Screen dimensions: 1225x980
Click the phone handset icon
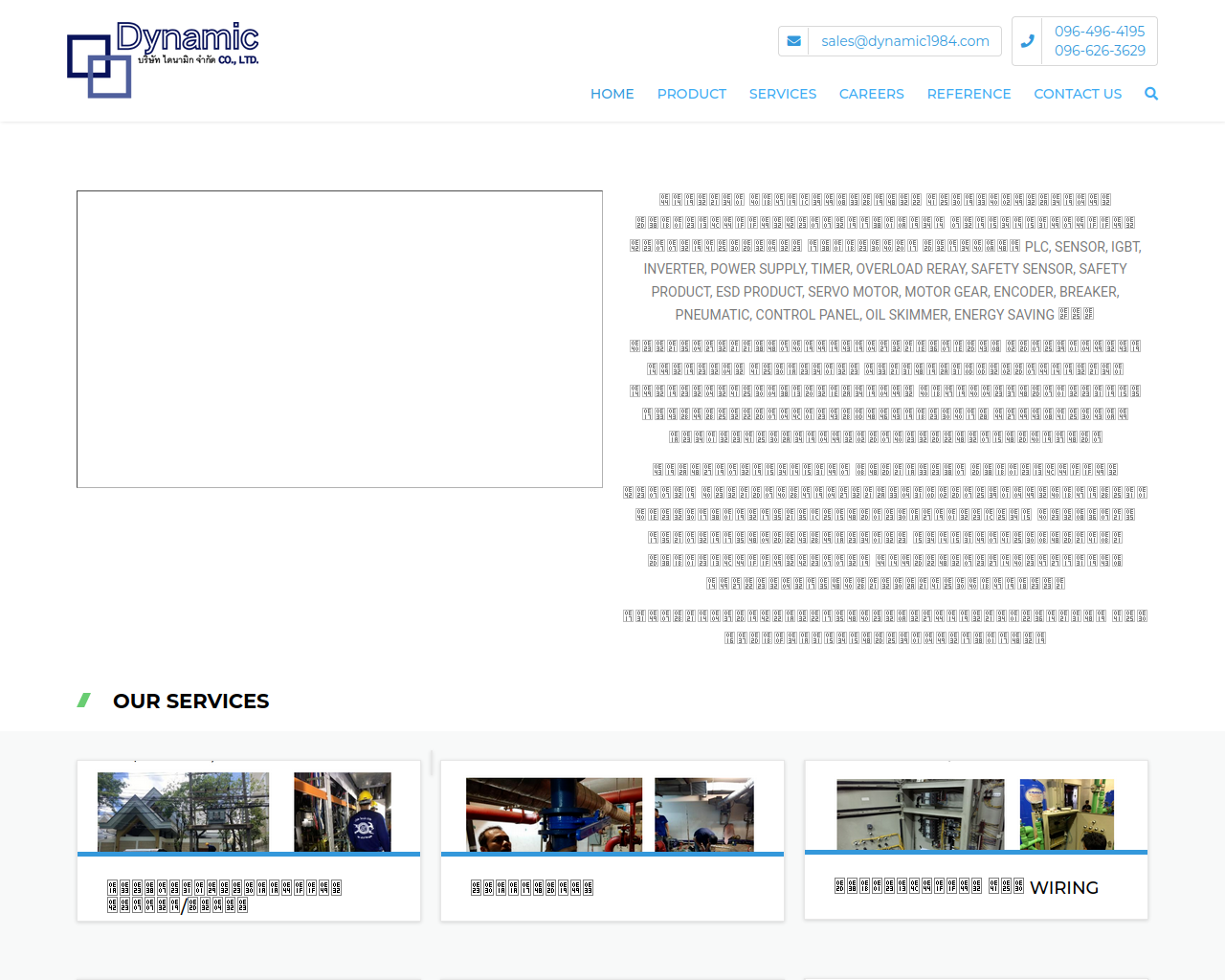click(1027, 41)
